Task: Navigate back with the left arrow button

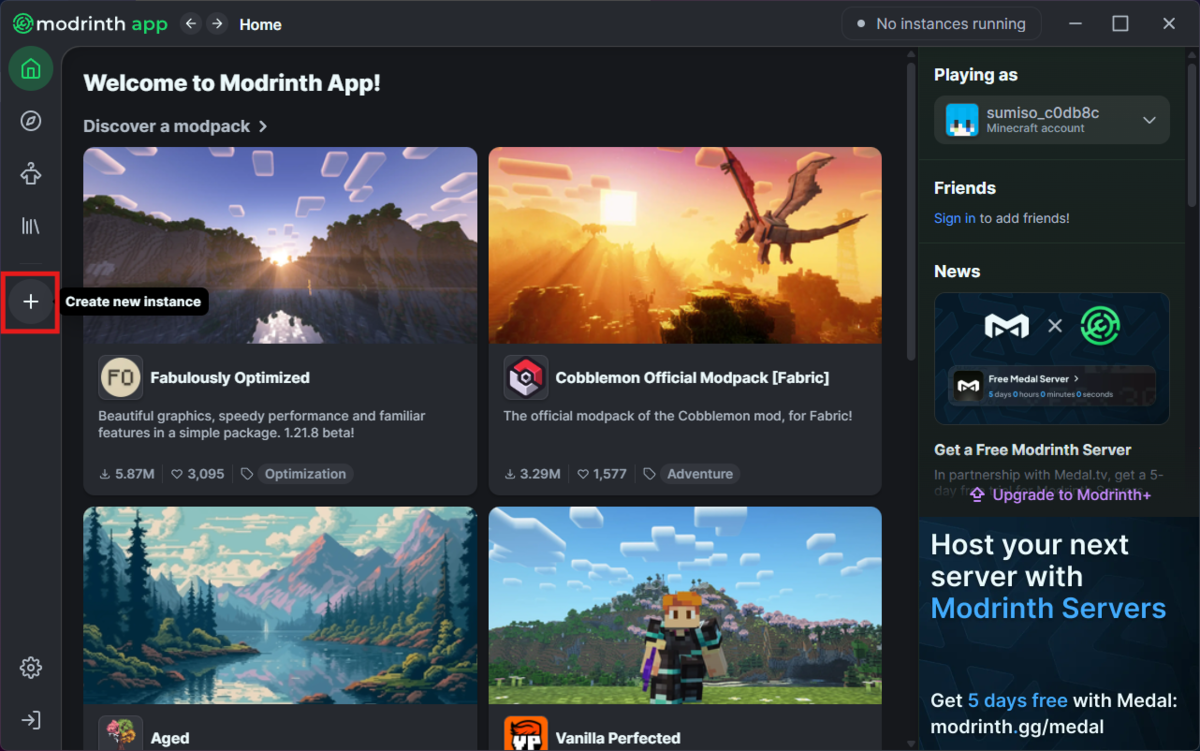Action: pyautogui.click(x=190, y=23)
